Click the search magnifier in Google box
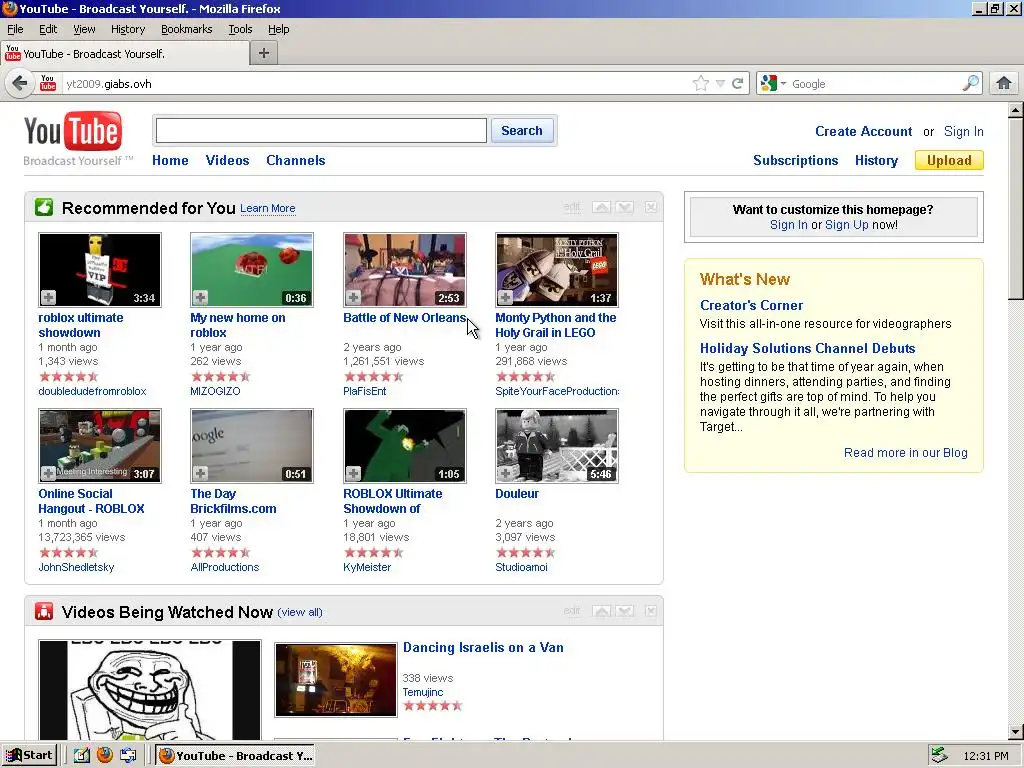 coord(971,84)
